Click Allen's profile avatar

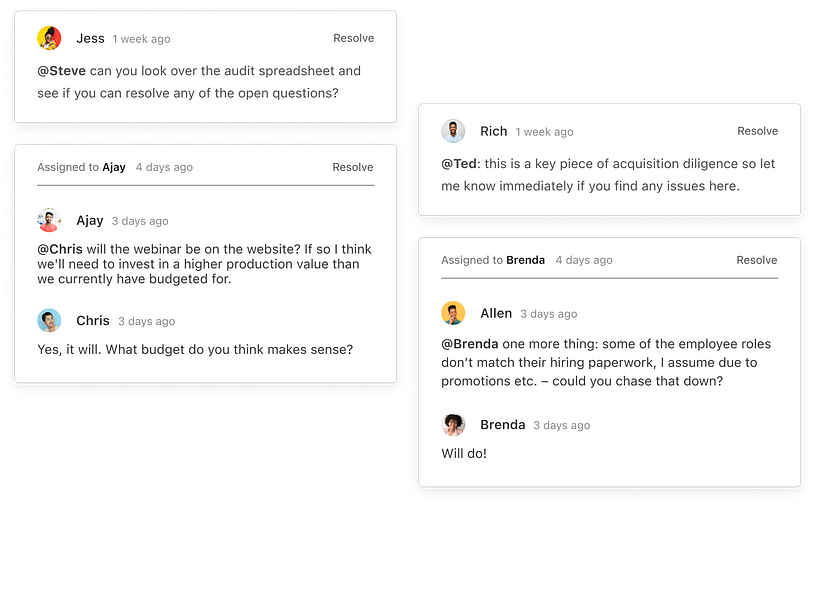click(x=453, y=313)
